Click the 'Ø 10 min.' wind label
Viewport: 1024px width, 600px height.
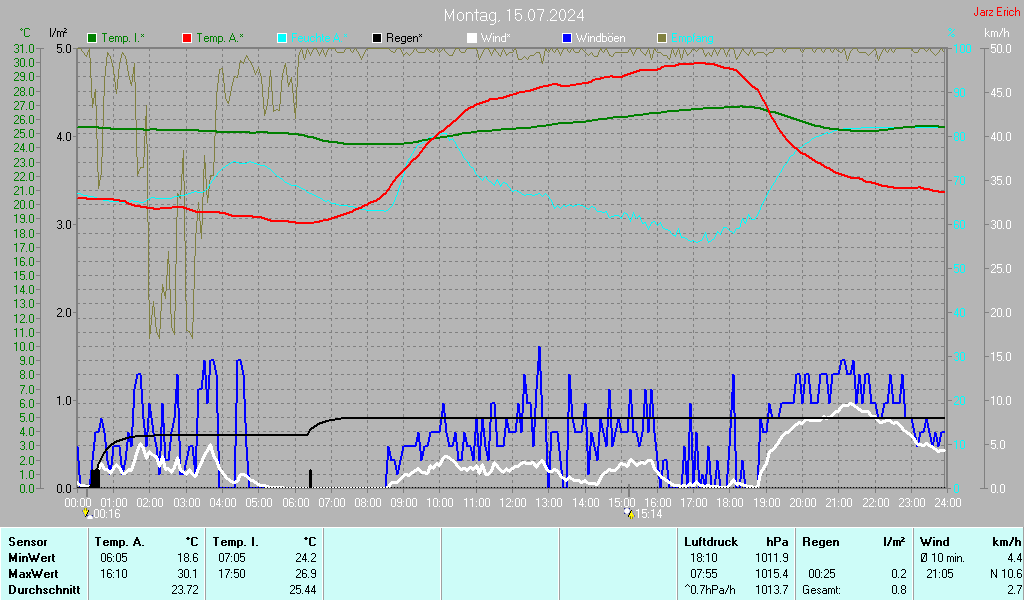click(x=942, y=558)
